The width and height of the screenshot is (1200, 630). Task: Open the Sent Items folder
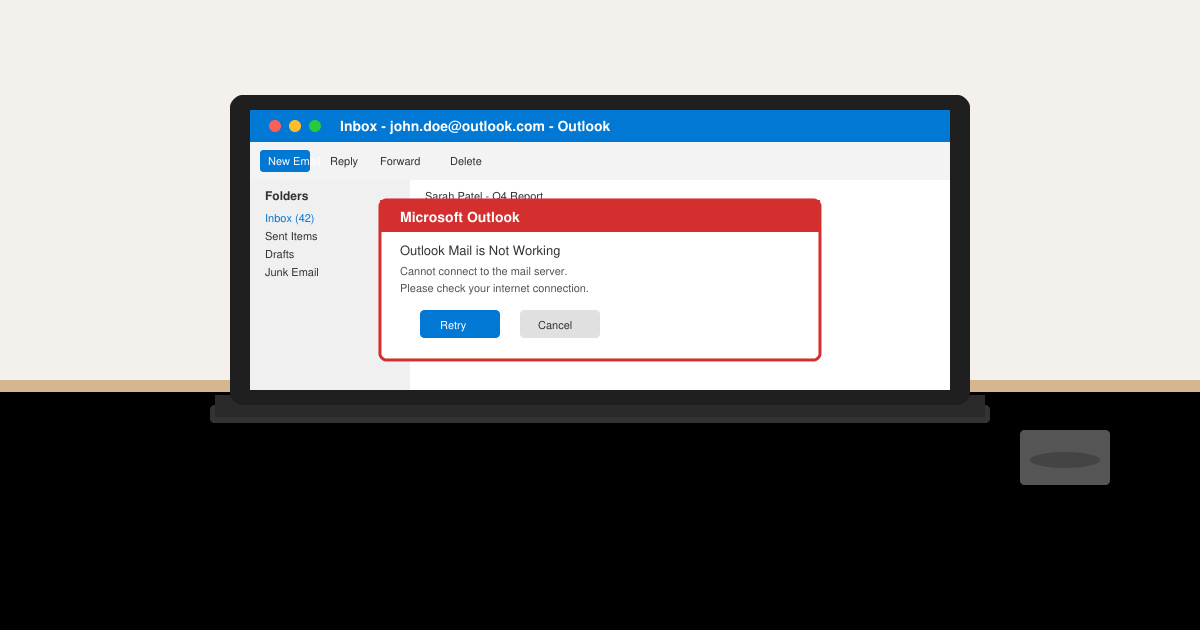pos(291,236)
